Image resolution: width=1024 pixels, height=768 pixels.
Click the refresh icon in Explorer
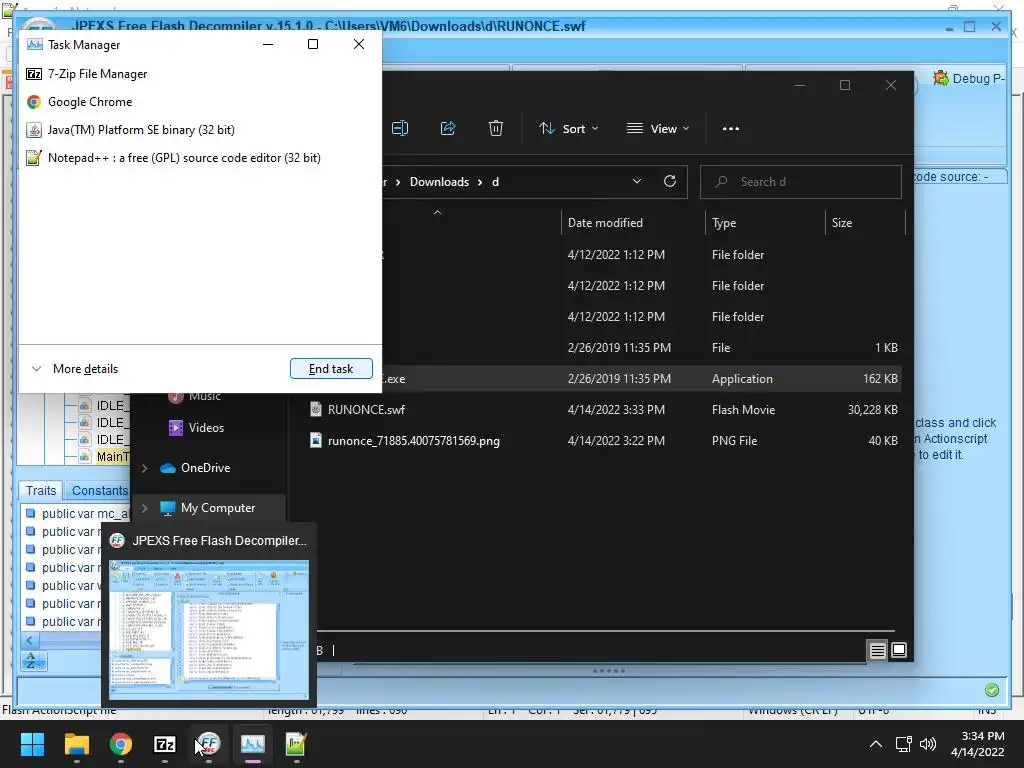(670, 182)
